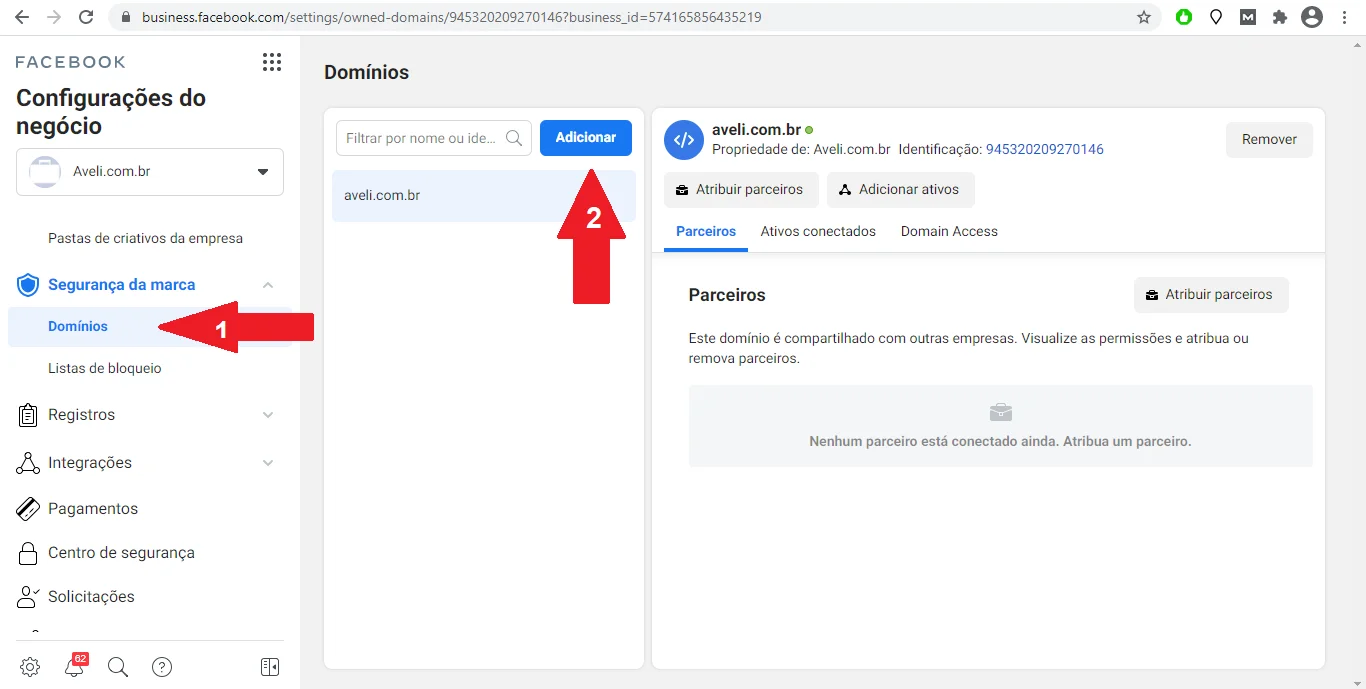The image size is (1366, 689).
Task: Expand the Integrações section chevron
Action: (x=268, y=463)
